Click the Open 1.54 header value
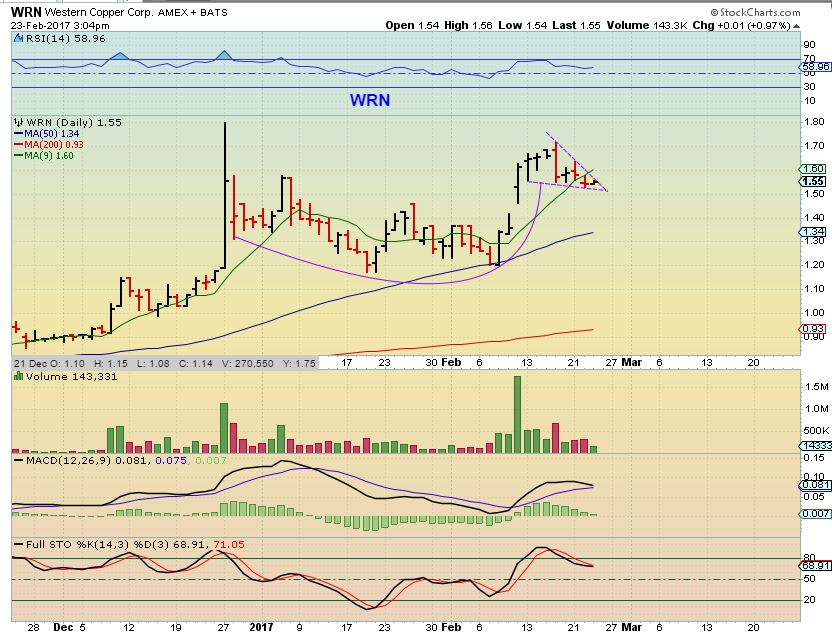The height and width of the screenshot is (636, 832). click(x=412, y=25)
